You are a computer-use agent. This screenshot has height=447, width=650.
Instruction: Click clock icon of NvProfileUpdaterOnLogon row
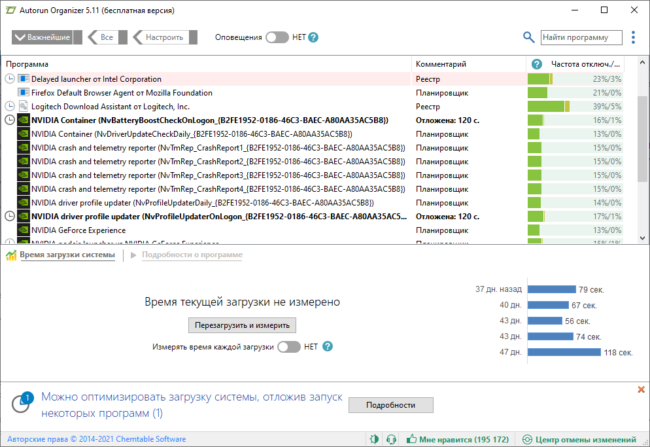coord(10,216)
